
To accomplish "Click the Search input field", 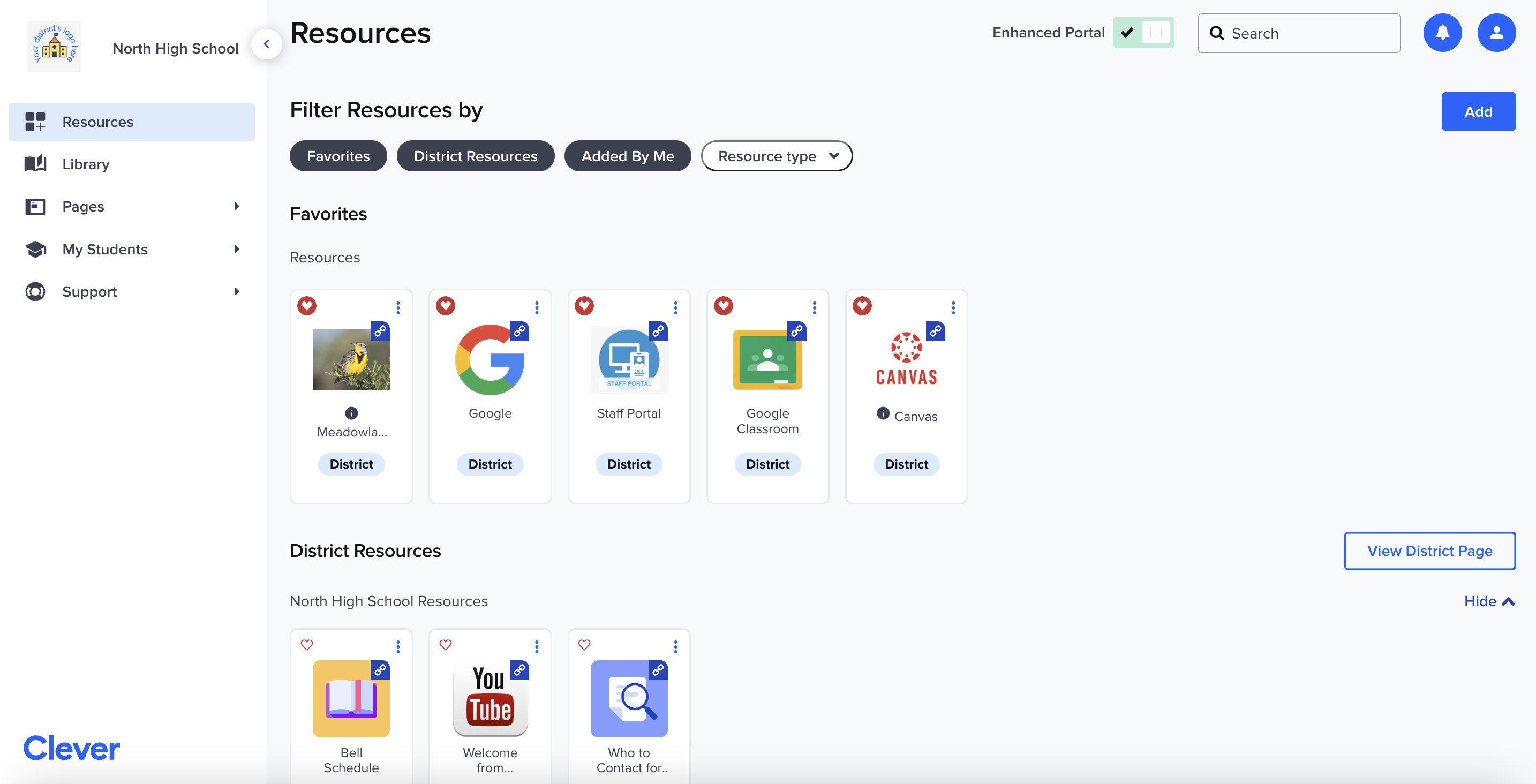I will [x=1306, y=33].
